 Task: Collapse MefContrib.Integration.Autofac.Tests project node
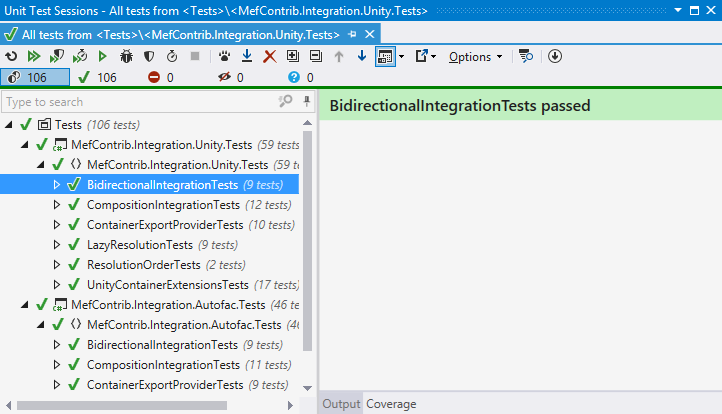(24, 305)
